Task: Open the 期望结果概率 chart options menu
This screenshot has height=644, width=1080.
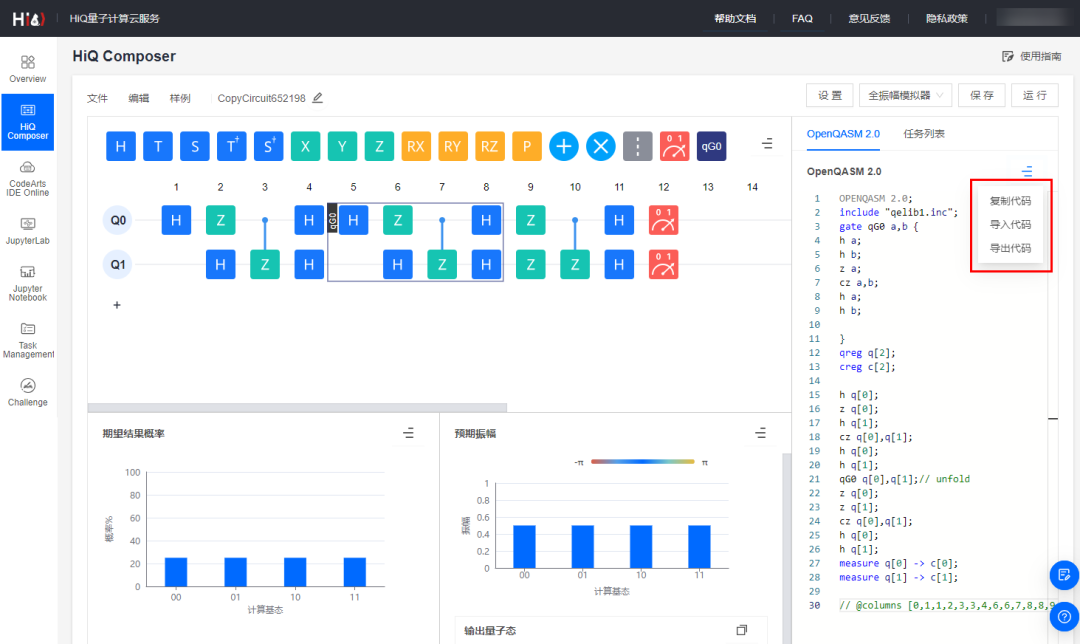Action: (408, 433)
